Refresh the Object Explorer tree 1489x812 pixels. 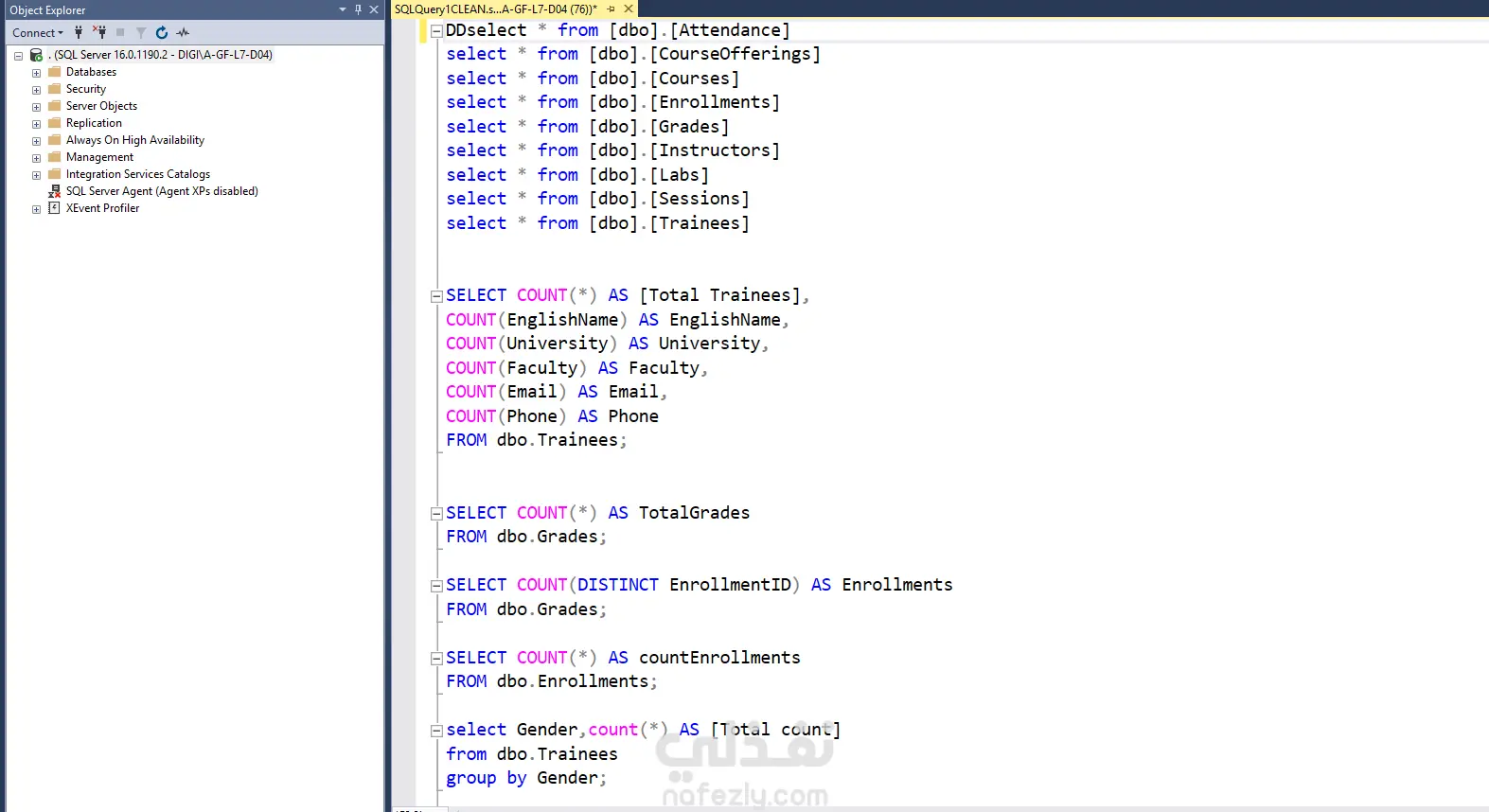[x=162, y=32]
